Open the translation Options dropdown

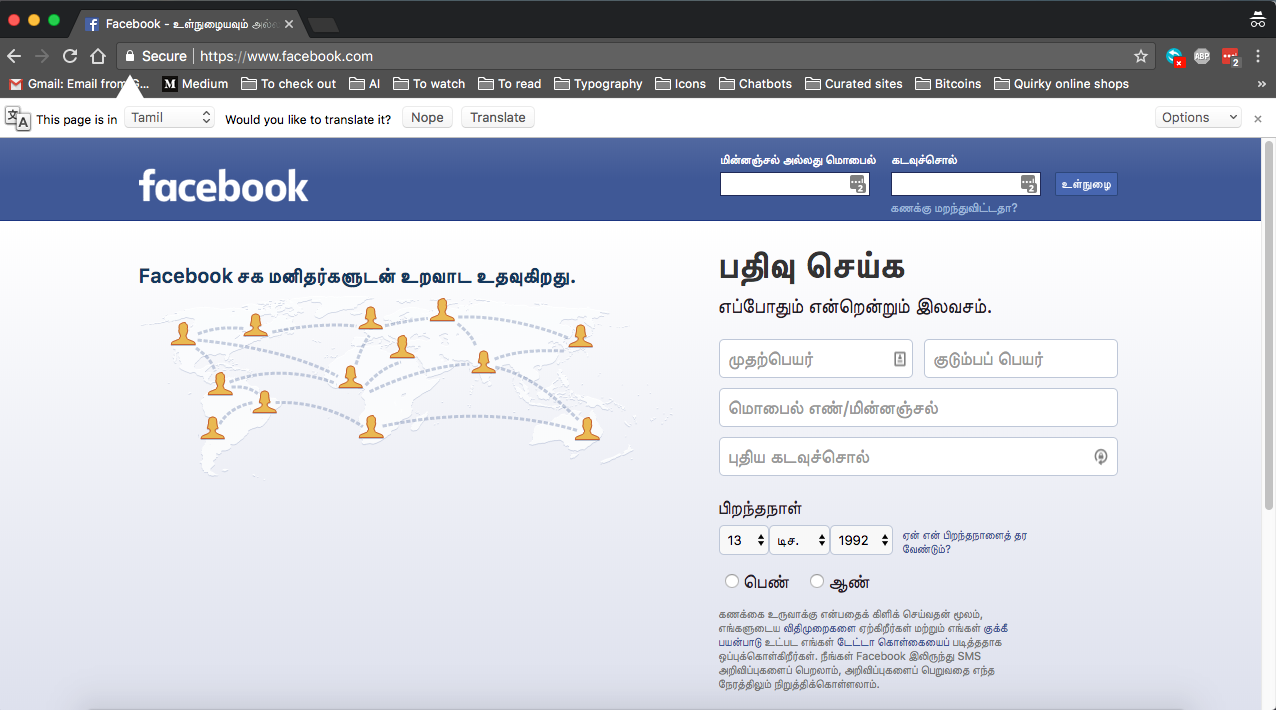coord(1199,118)
